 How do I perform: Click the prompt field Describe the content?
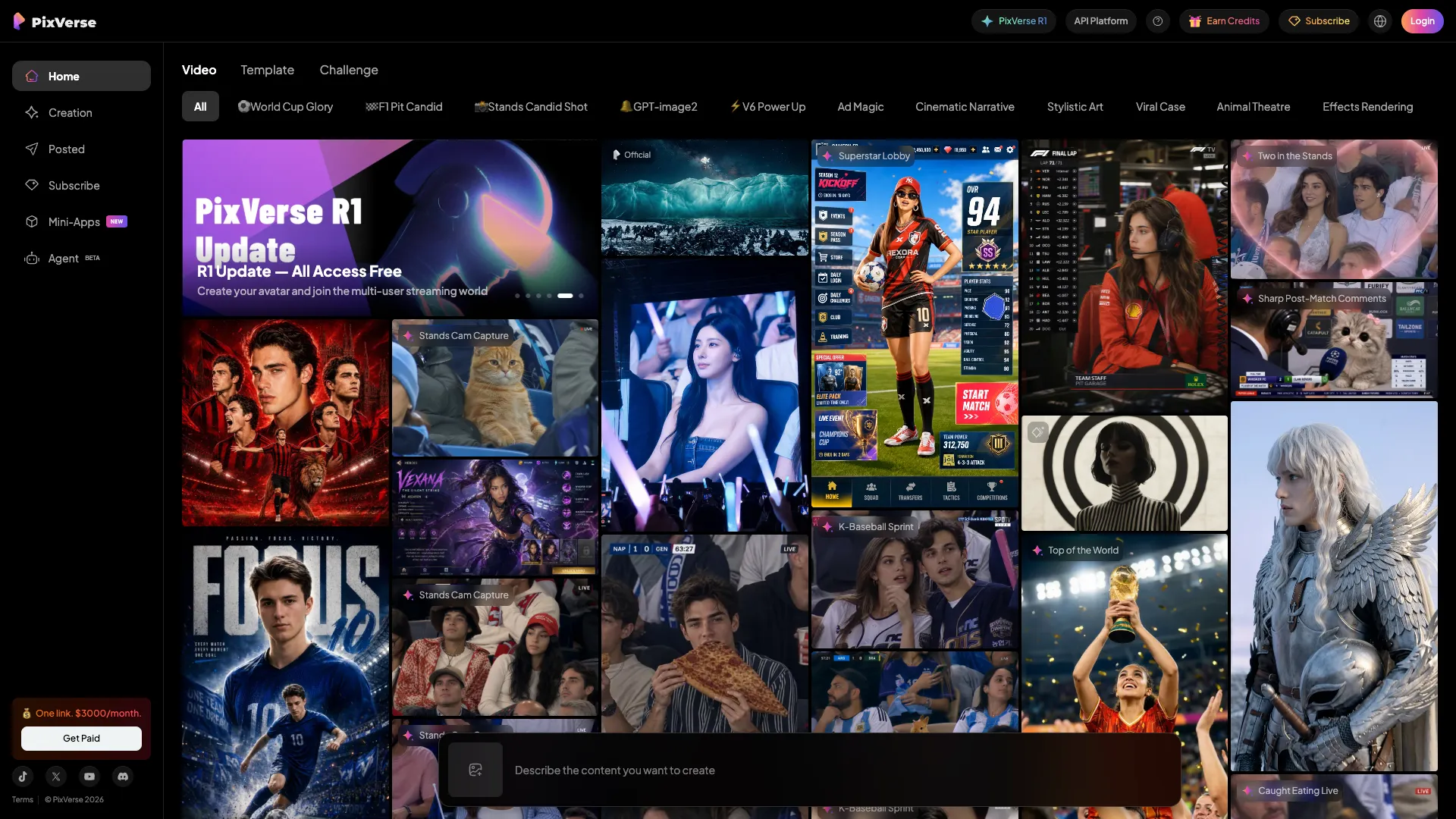(842, 770)
